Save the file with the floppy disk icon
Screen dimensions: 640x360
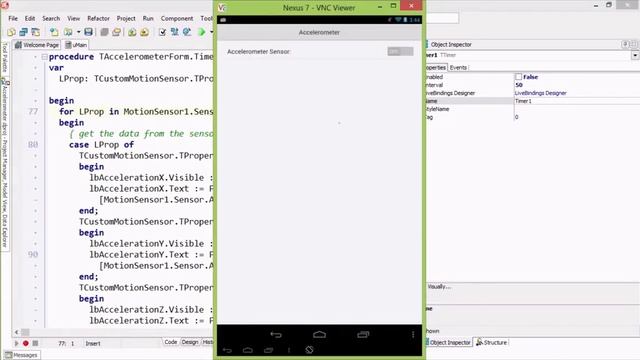coord(88,32)
